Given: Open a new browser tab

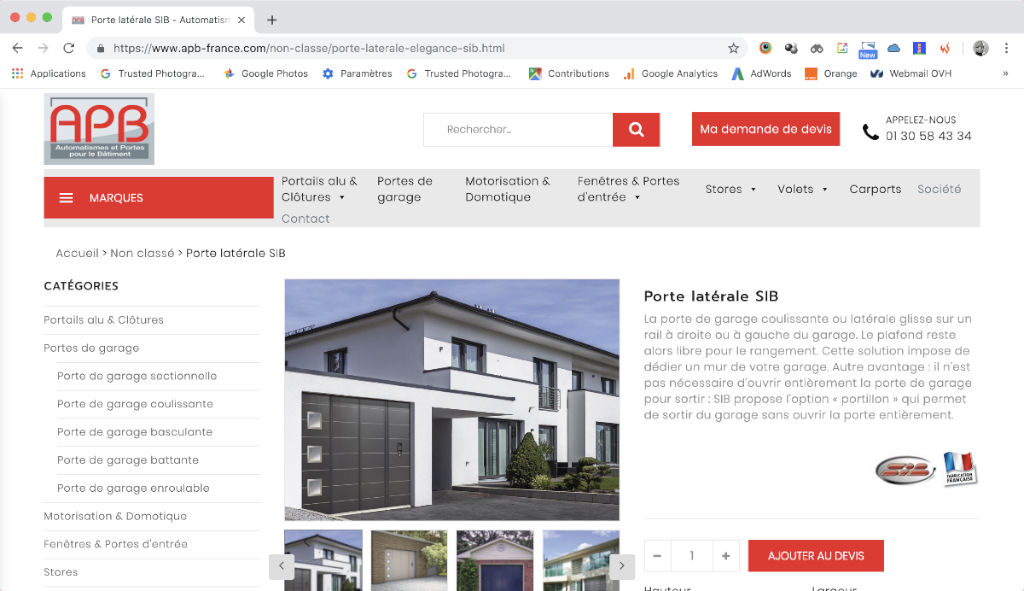Looking at the screenshot, I should [272, 20].
